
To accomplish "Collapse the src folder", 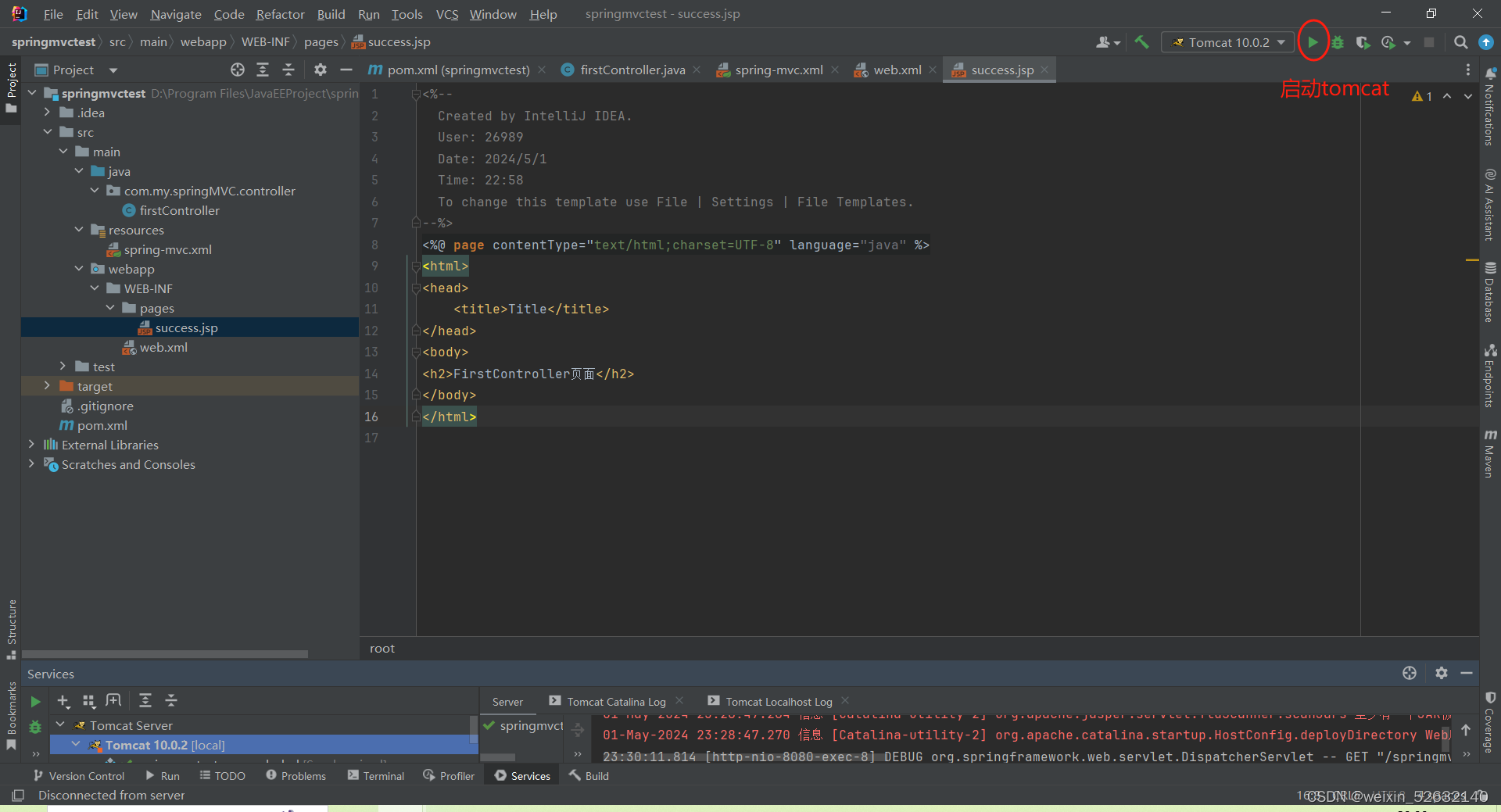I will (48, 132).
